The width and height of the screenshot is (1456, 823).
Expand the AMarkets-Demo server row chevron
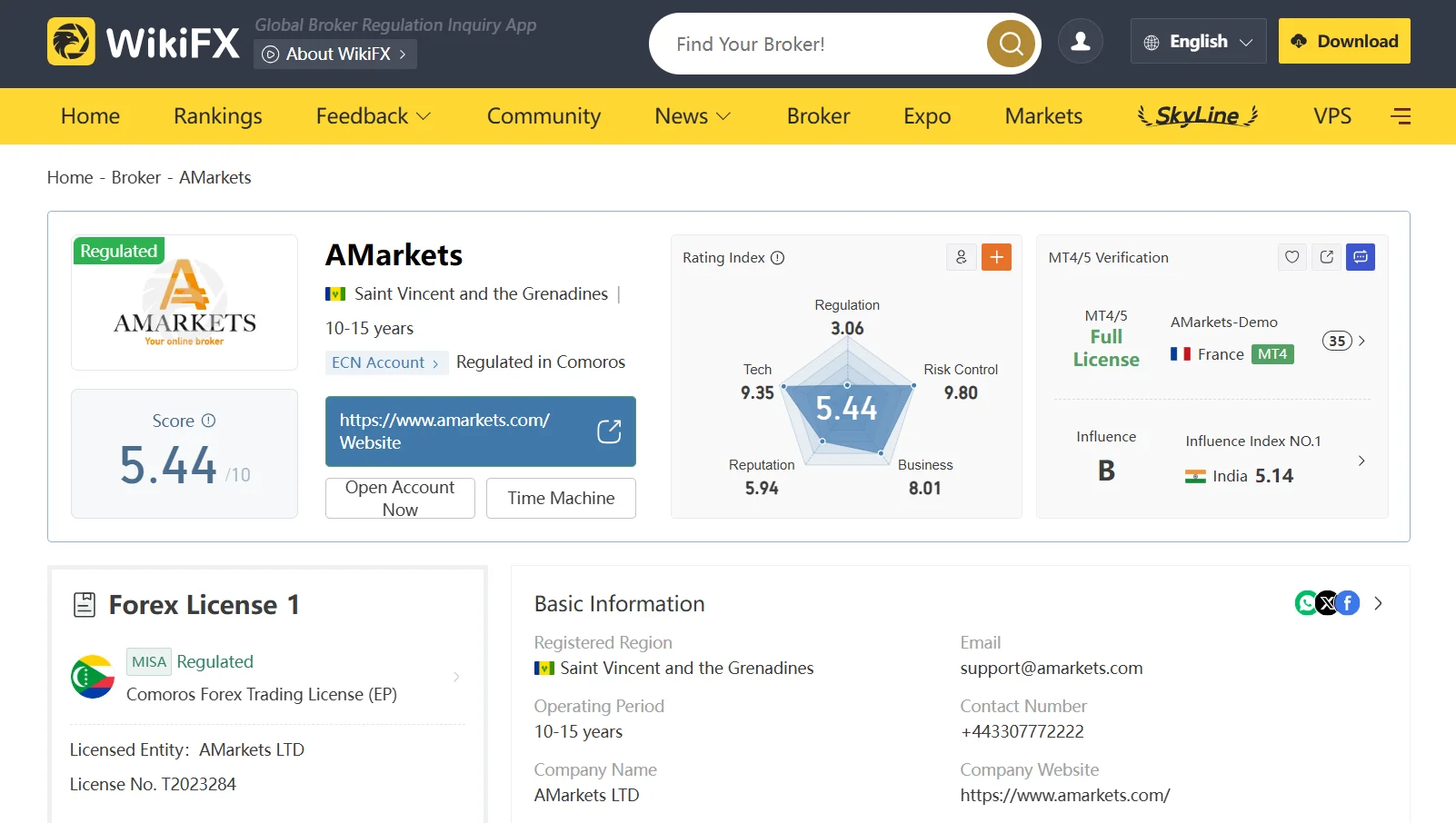coord(1361,341)
